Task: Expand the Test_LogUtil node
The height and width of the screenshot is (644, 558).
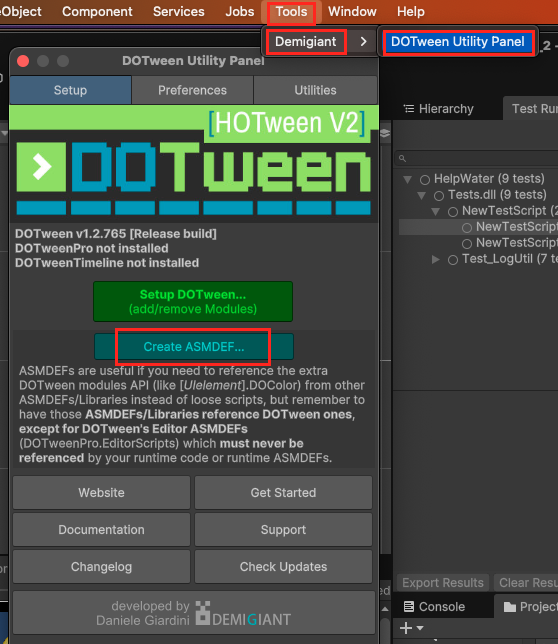Action: coord(436,260)
